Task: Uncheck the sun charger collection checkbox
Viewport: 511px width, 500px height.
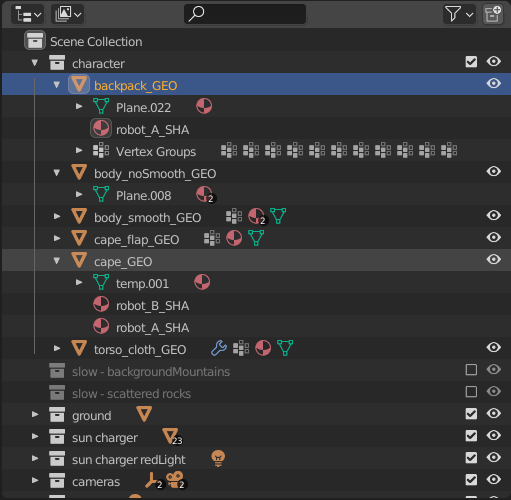Action: (471, 436)
